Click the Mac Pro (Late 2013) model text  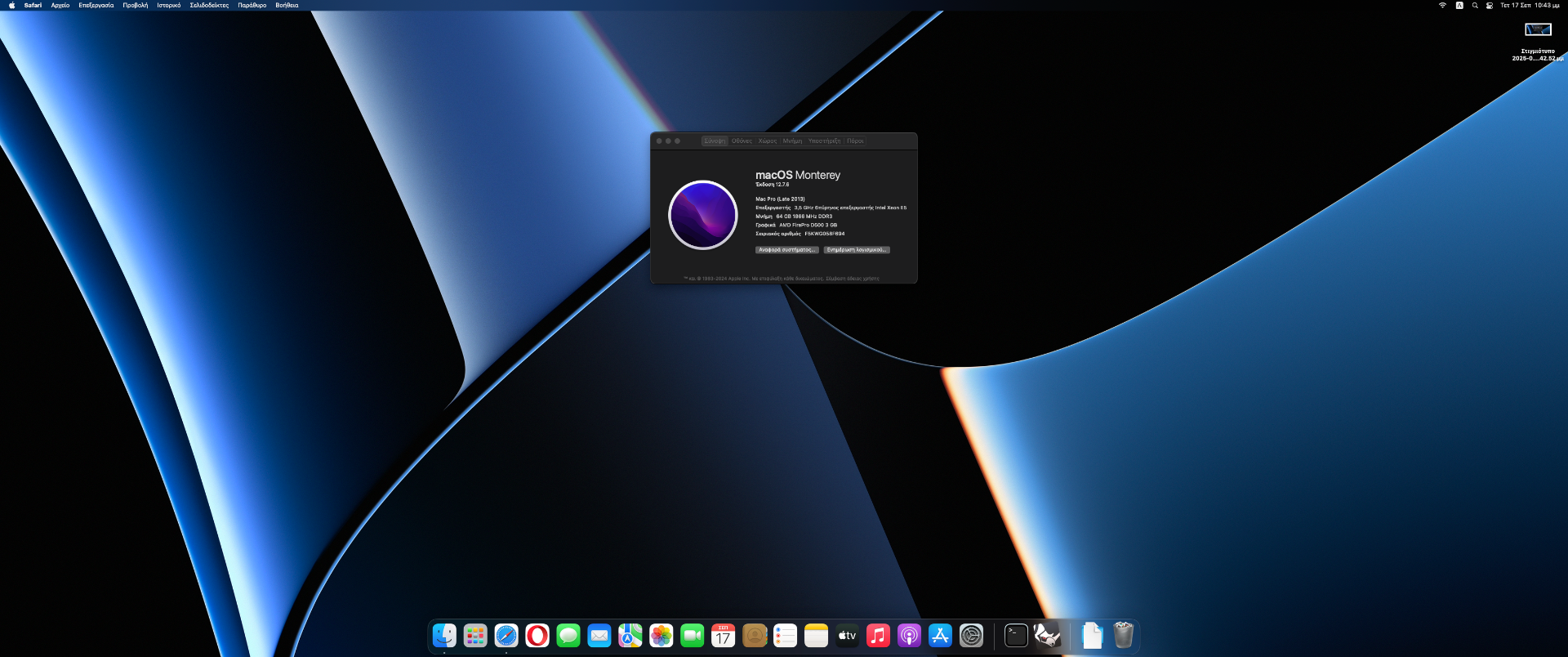780,199
